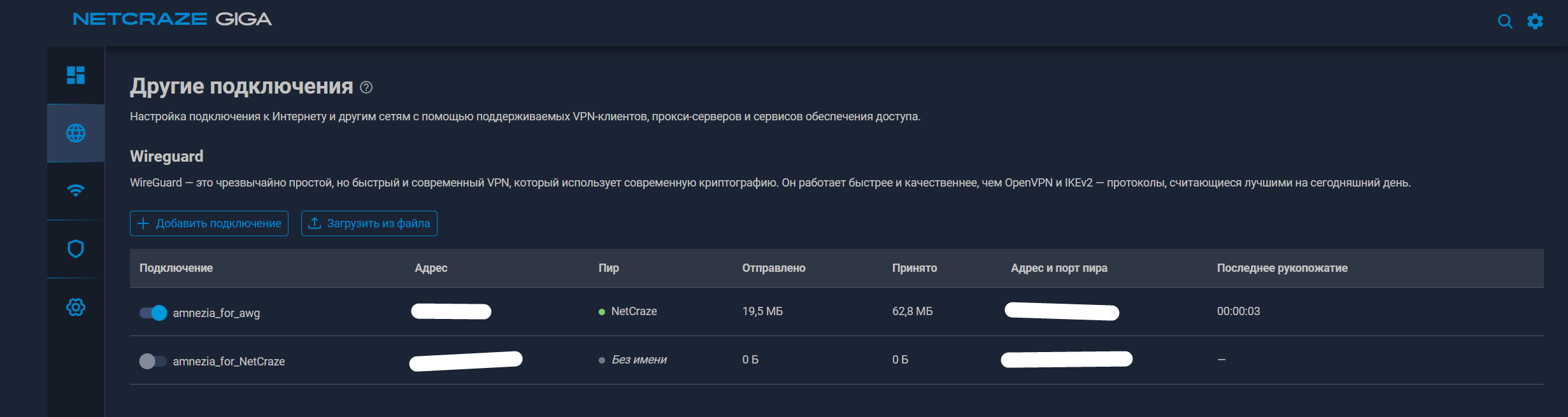This screenshot has height=417, width=1568.
Task: Click the help question mark beside page title
Action: coord(366,87)
